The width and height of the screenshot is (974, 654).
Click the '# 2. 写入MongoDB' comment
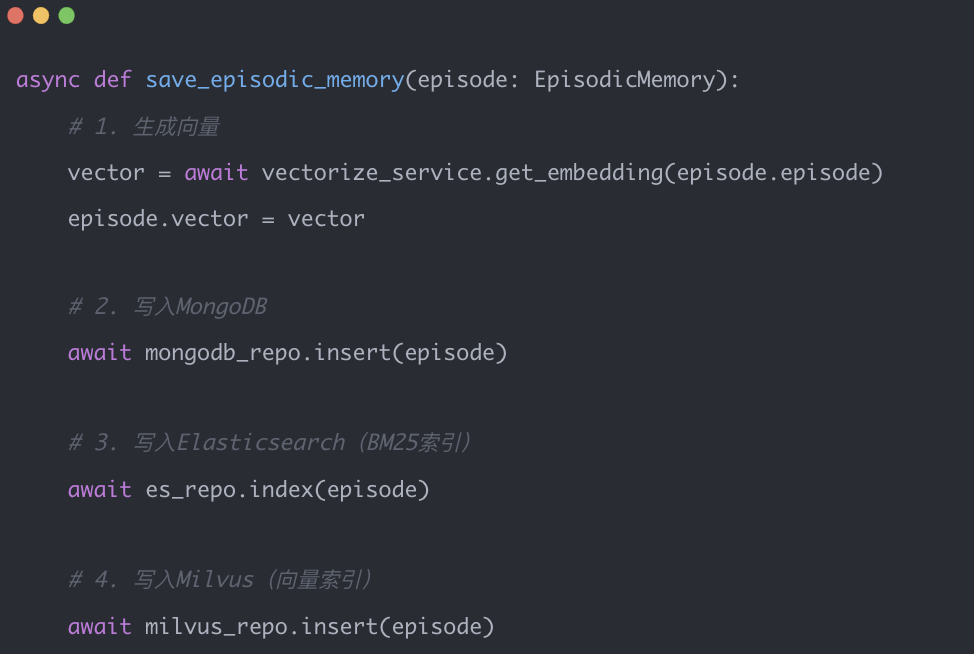click(x=167, y=306)
